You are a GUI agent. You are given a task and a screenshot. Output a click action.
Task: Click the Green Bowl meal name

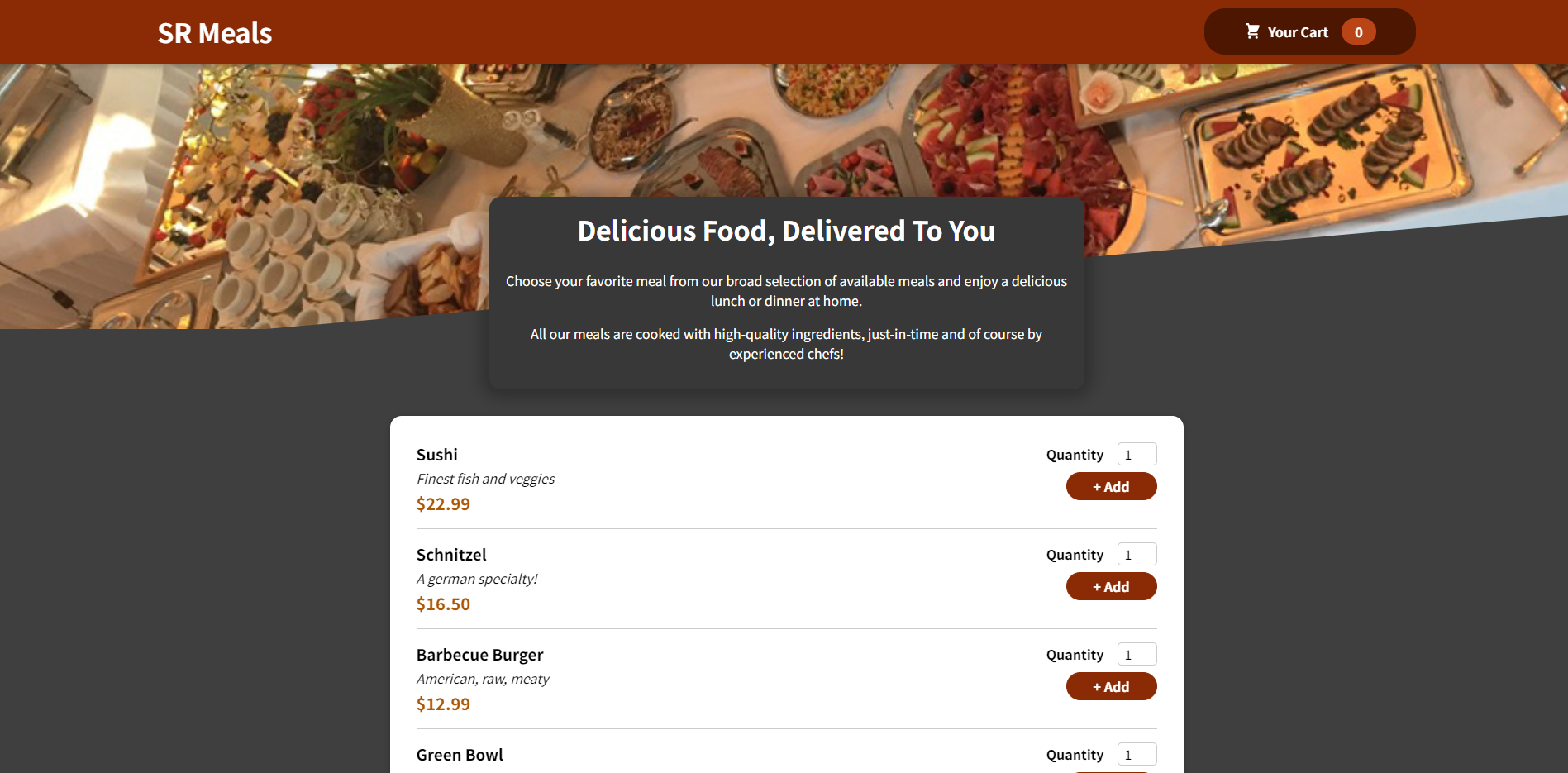click(x=460, y=755)
